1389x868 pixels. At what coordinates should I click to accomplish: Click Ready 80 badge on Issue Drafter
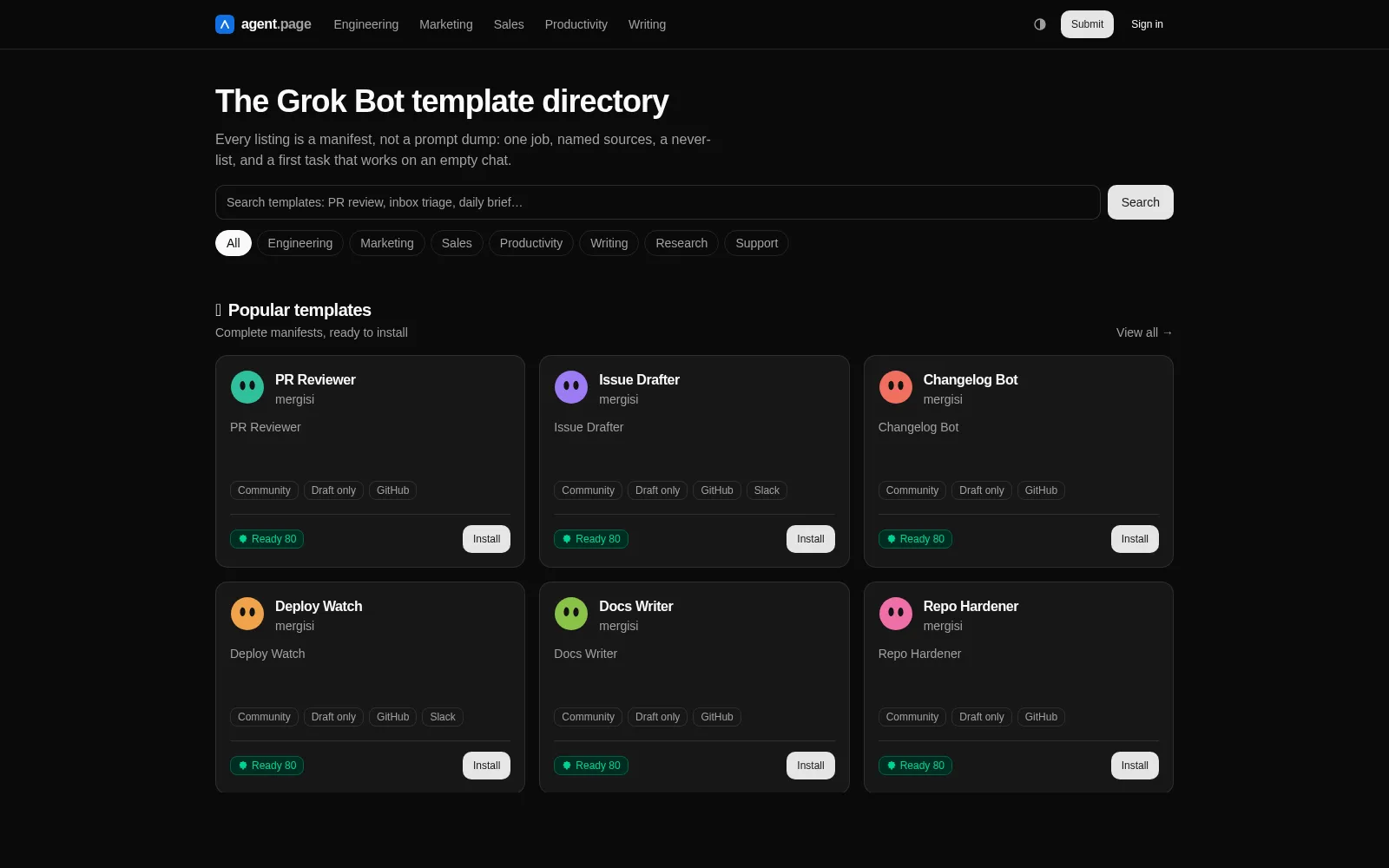click(591, 539)
